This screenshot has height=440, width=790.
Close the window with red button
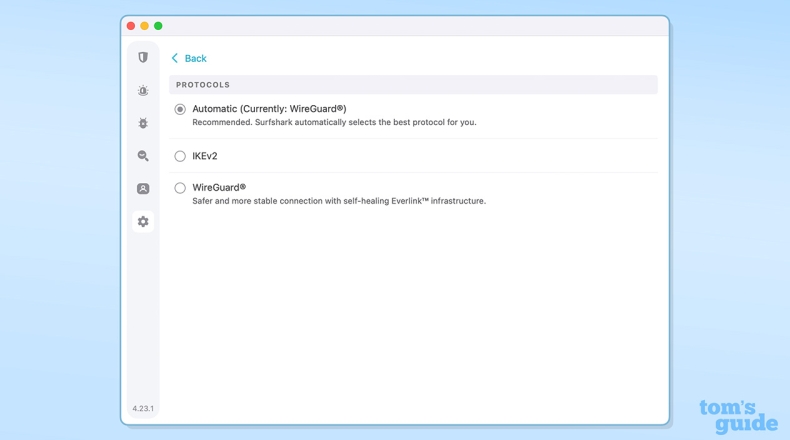131,26
